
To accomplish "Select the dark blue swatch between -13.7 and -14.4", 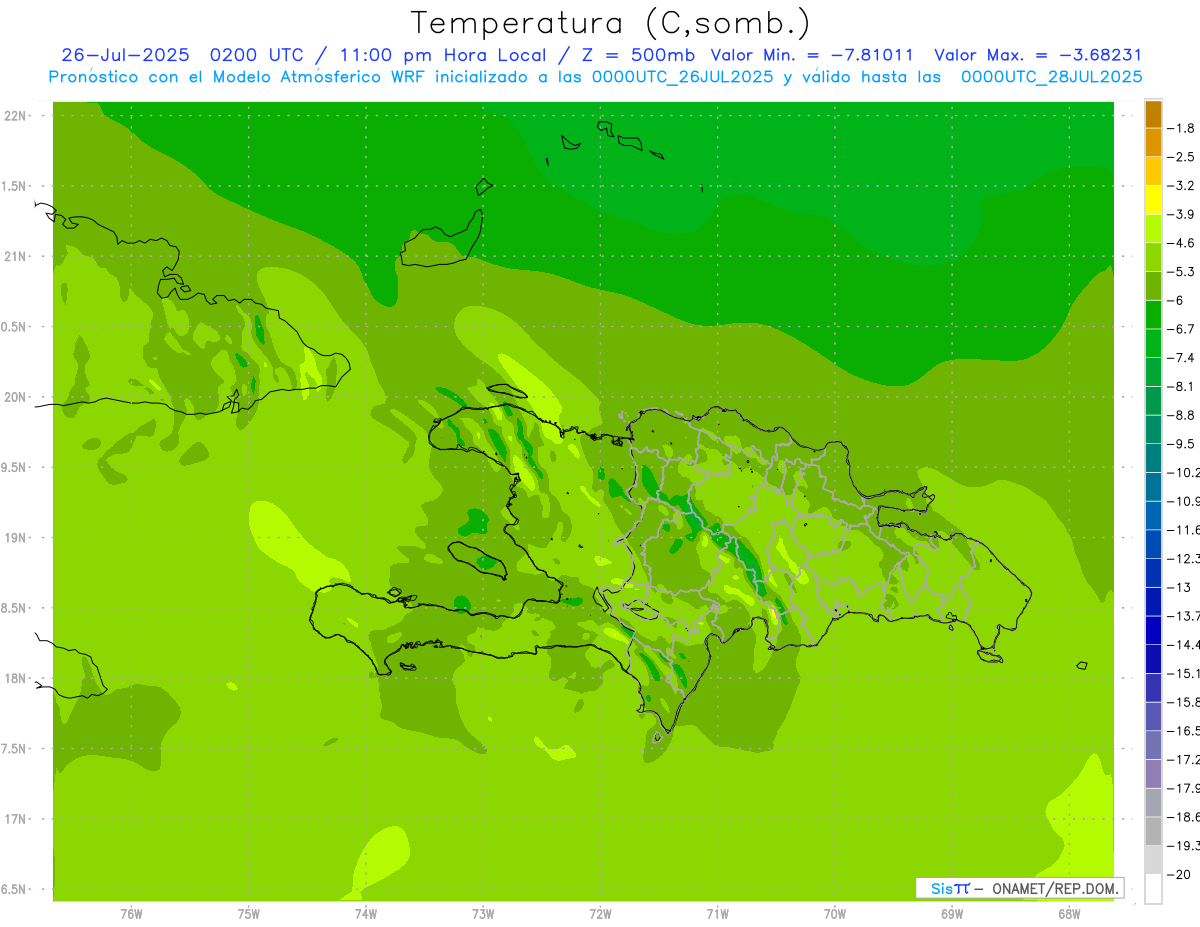I will 1153,630.
